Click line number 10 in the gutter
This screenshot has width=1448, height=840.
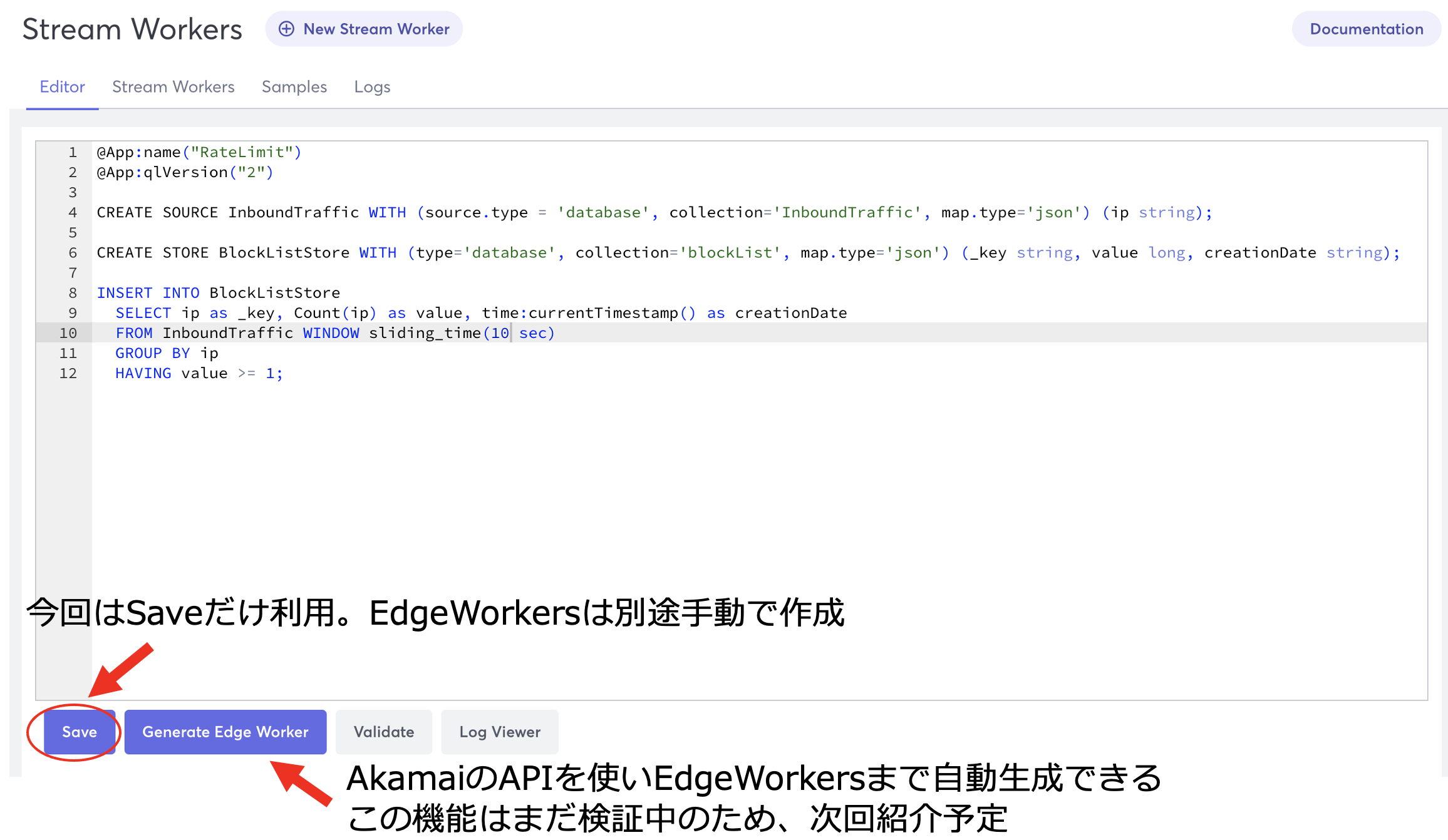[68, 333]
